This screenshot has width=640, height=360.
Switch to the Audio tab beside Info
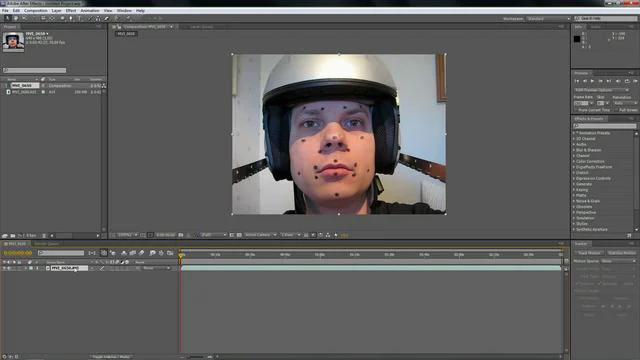[x=596, y=27]
